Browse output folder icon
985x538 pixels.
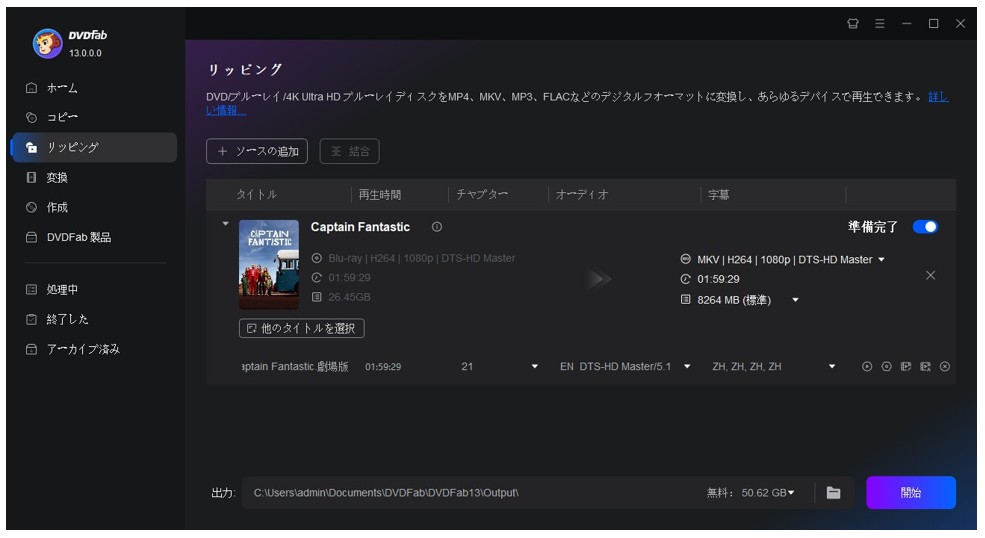(x=834, y=493)
